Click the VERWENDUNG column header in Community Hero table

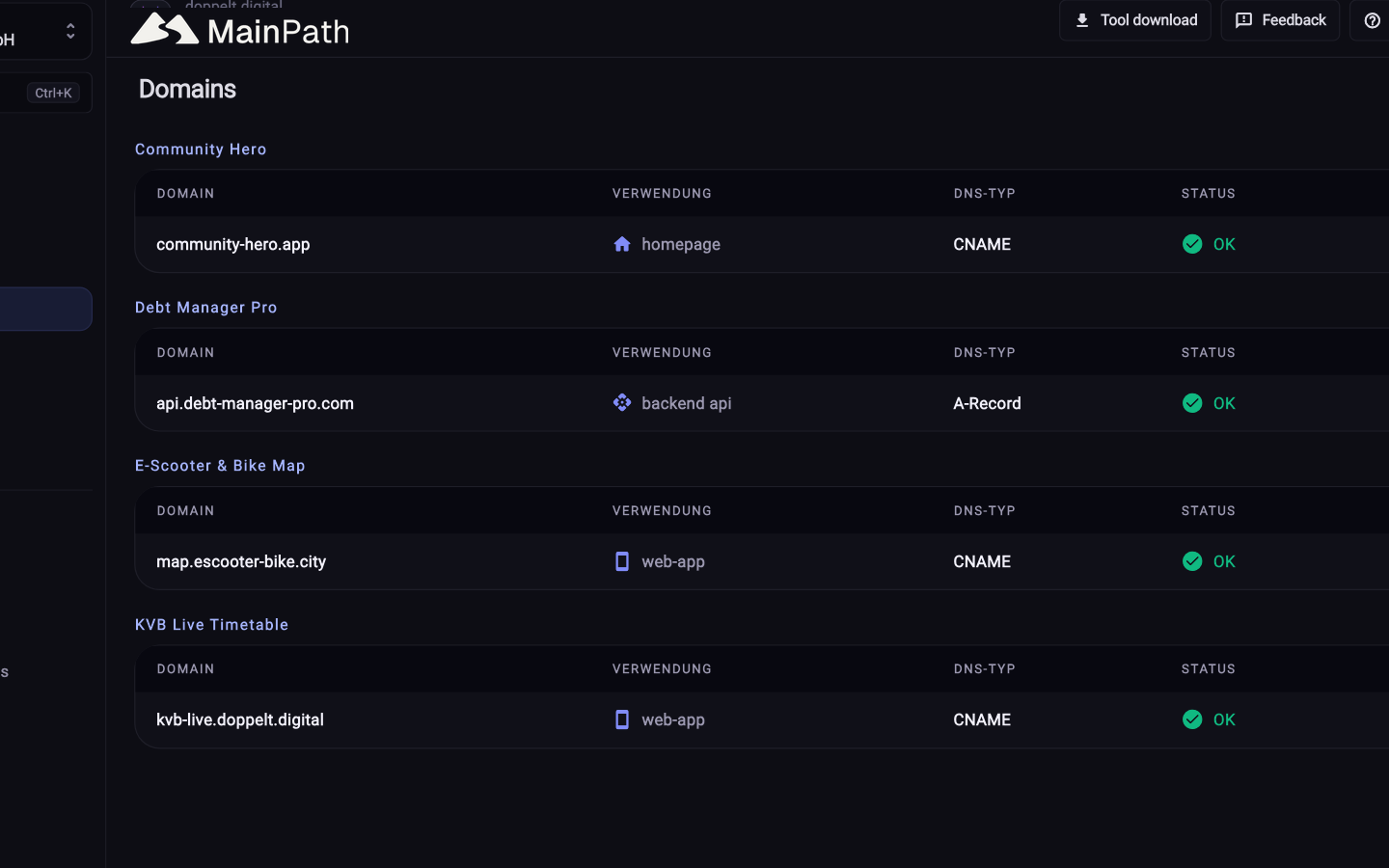[x=662, y=194]
